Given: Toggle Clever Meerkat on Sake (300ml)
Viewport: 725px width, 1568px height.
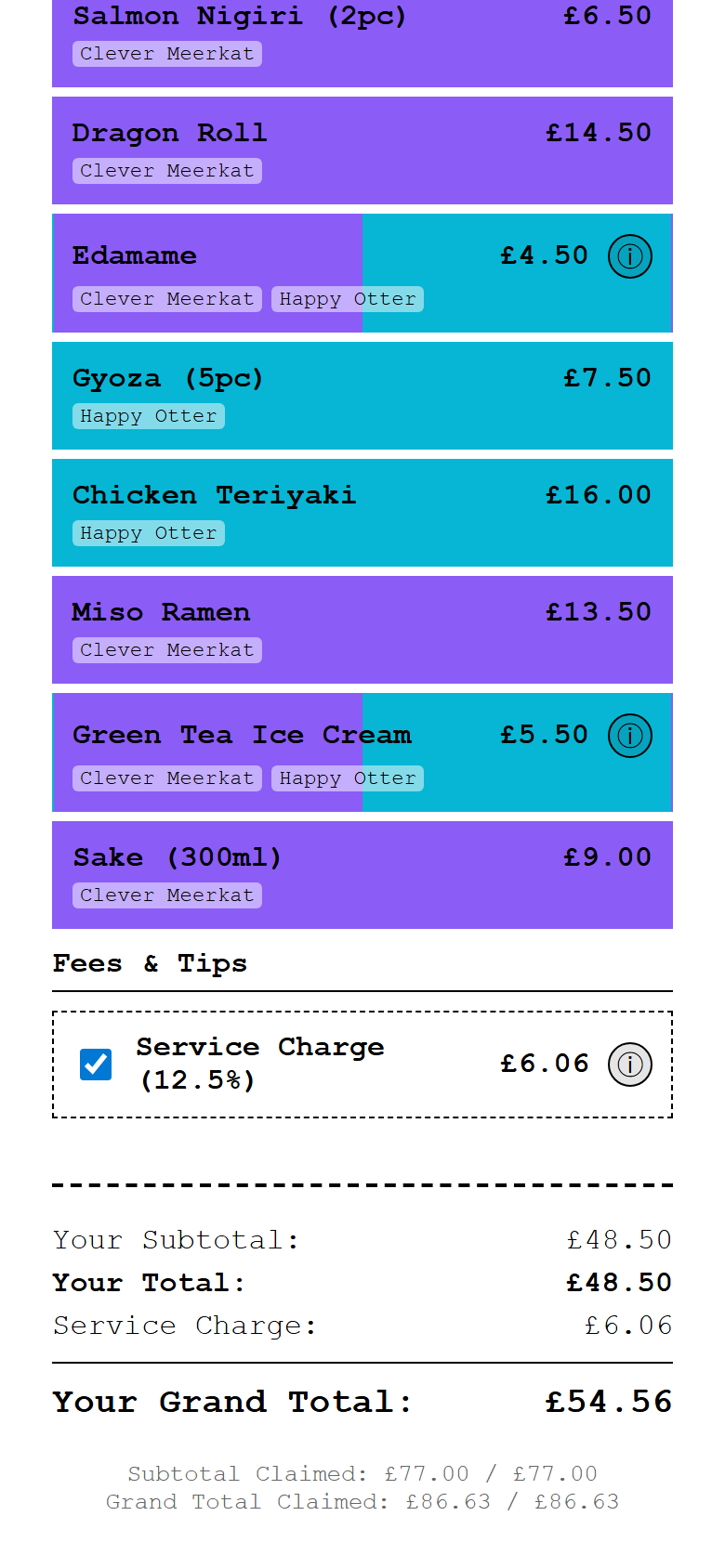Looking at the screenshot, I should click(x=166, y=895).
